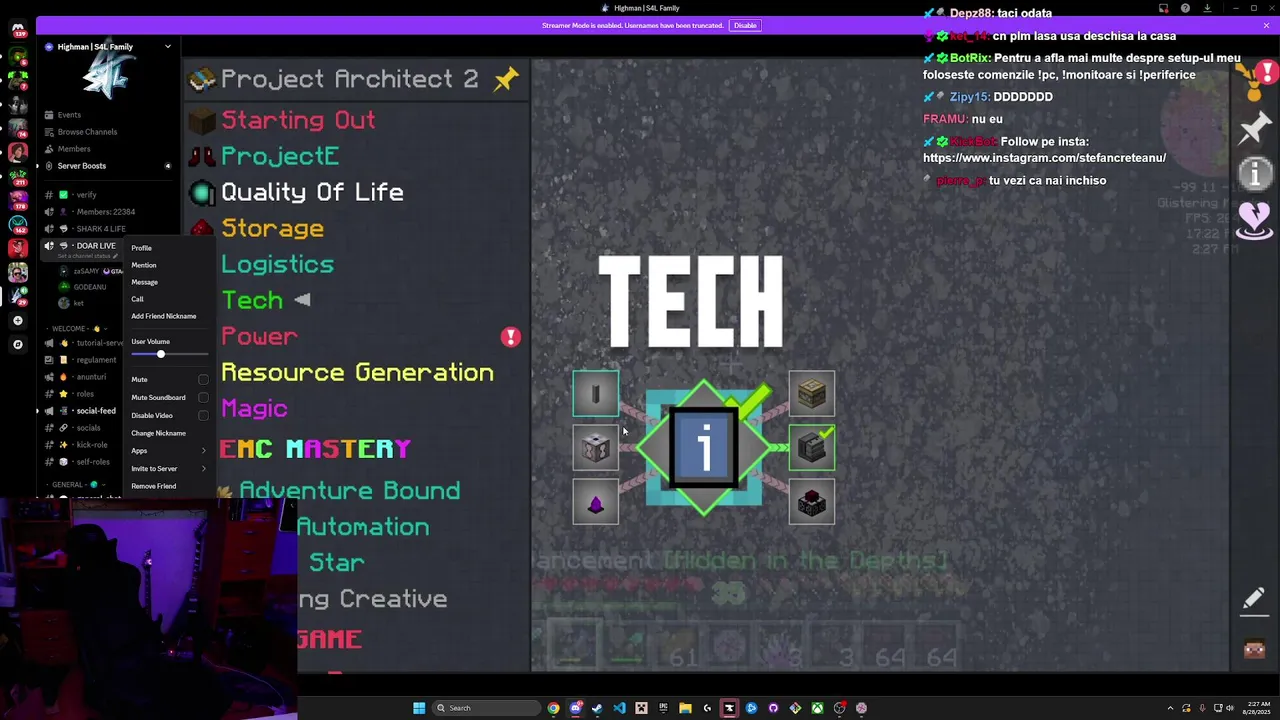Select the purple gem quest node
This screenshot has height=720, width=1280.
595,502
